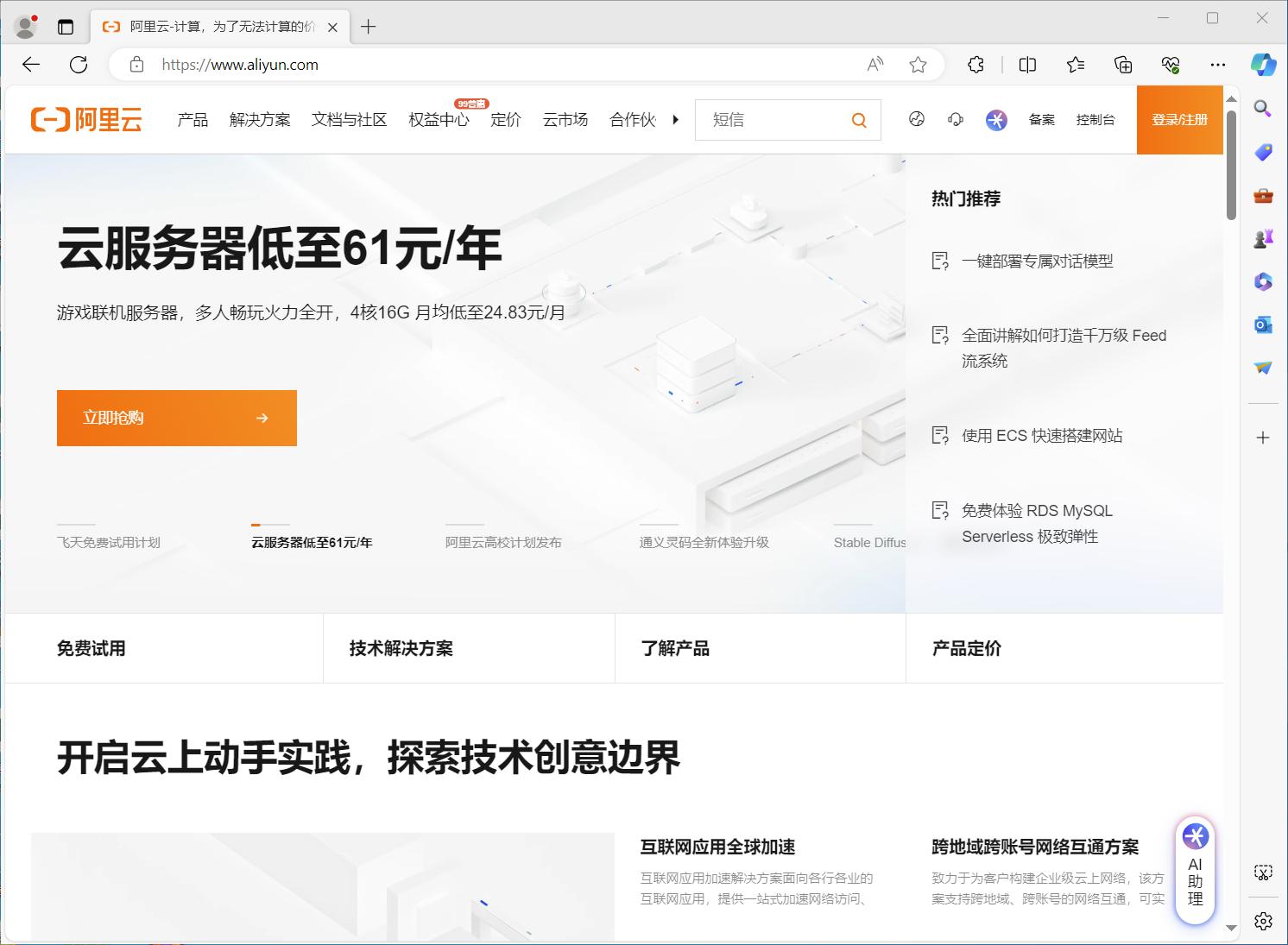1288x945 pixels.
Task: Open sidebar Search
Action: 1263,109
